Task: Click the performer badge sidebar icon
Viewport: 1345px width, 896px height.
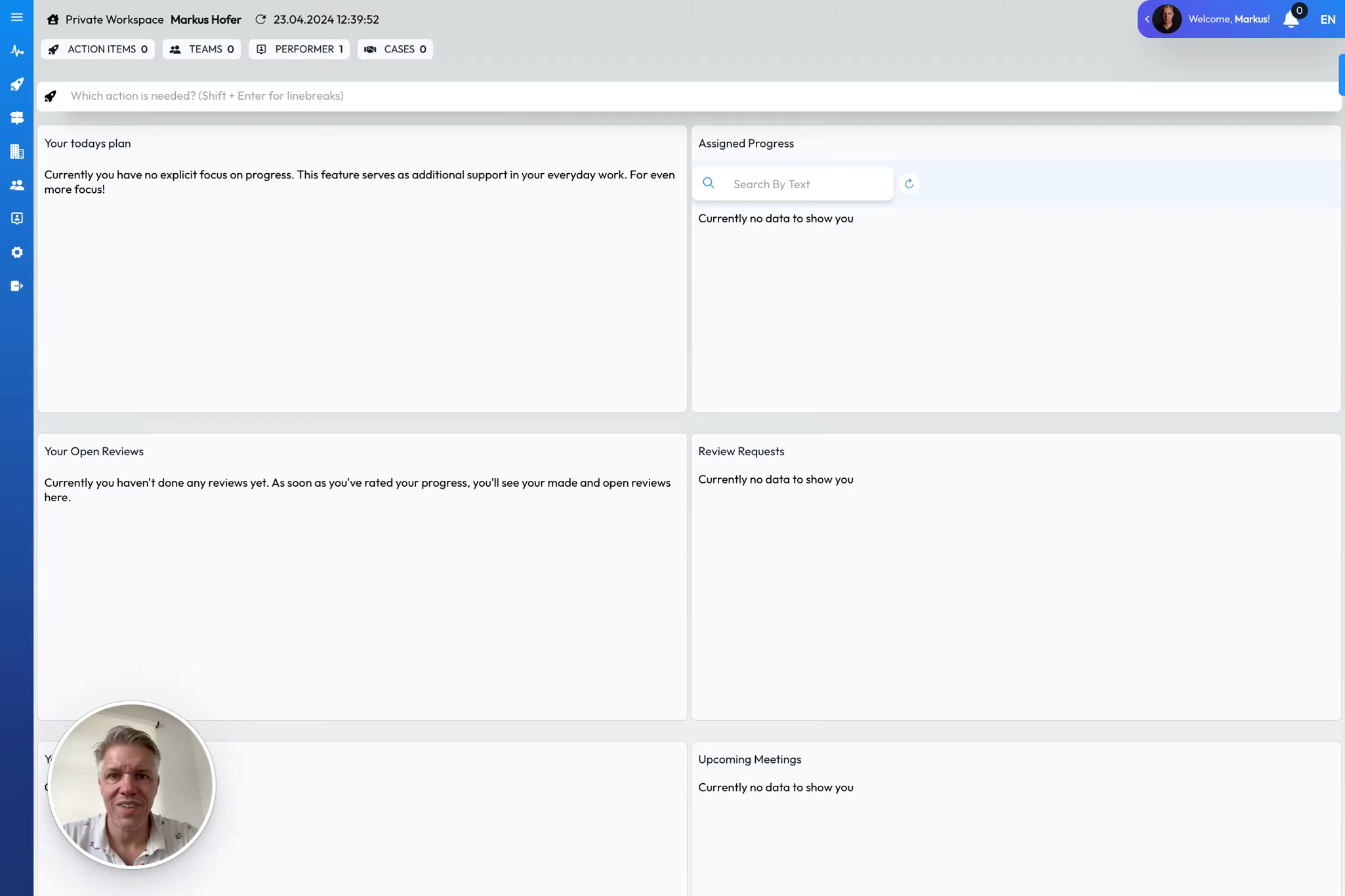Action: [17, 218]
